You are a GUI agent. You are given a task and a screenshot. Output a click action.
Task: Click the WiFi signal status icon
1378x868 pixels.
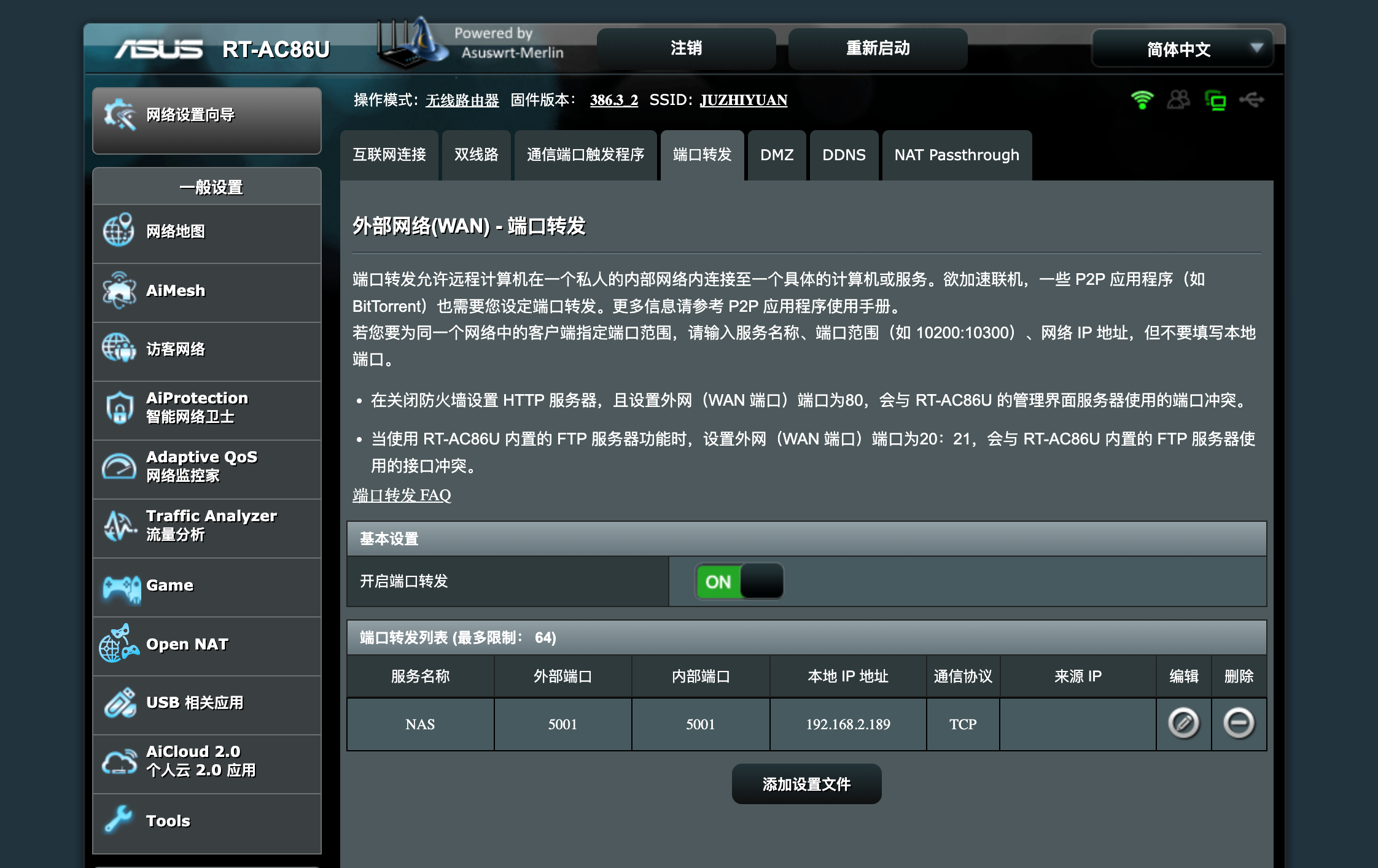[1142, 99]
